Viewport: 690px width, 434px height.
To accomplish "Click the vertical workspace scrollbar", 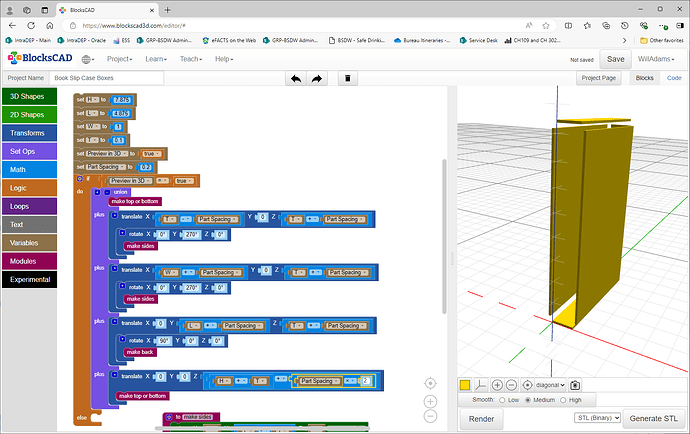I will pos(444,237).
